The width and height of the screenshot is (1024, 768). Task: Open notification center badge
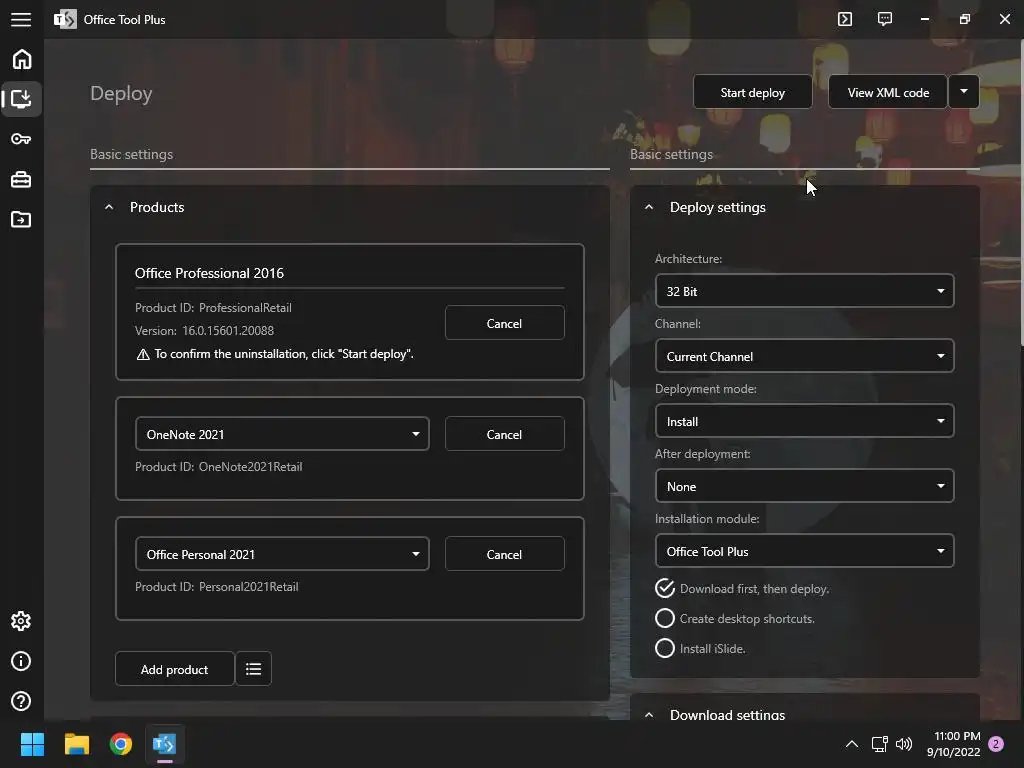coord(996,744)
